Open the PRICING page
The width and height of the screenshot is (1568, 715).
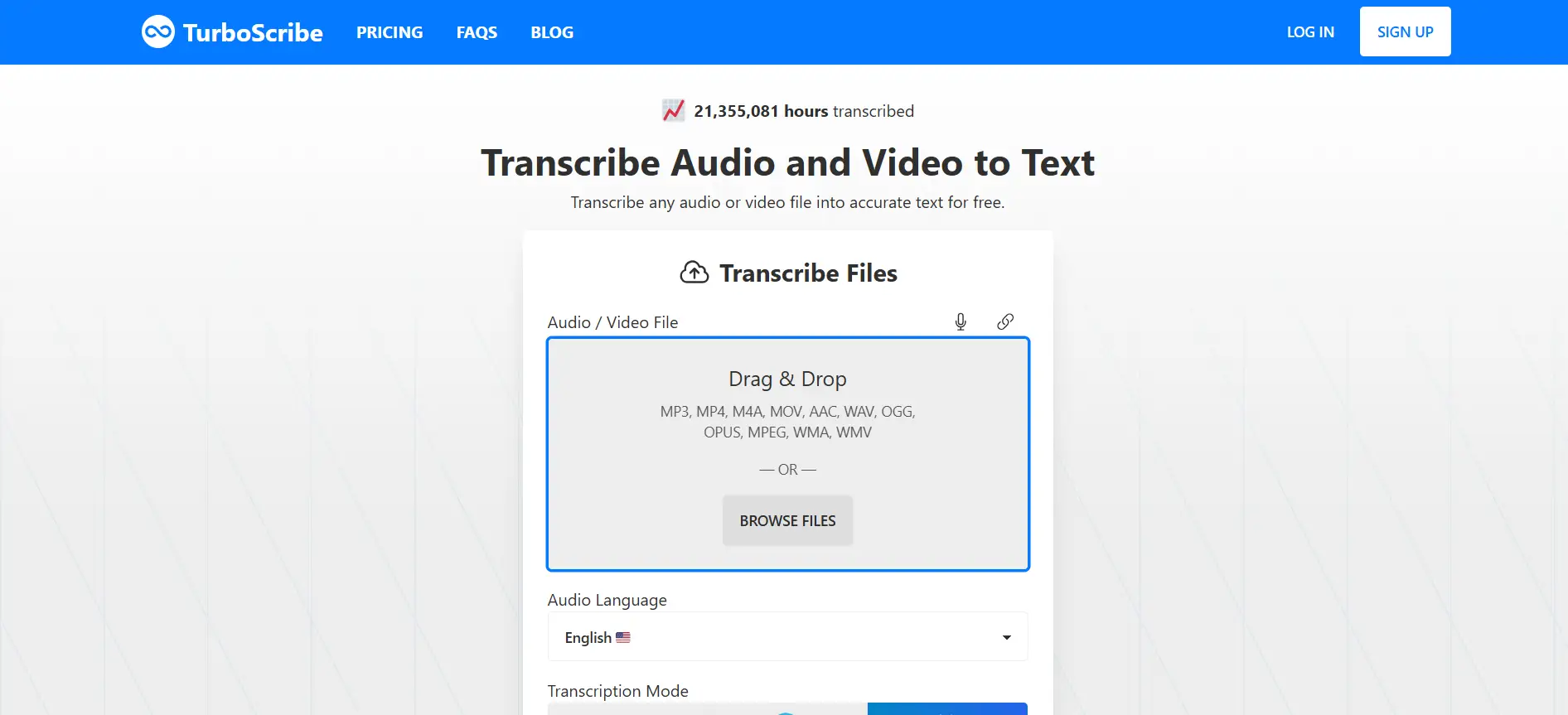pos(390,32)
